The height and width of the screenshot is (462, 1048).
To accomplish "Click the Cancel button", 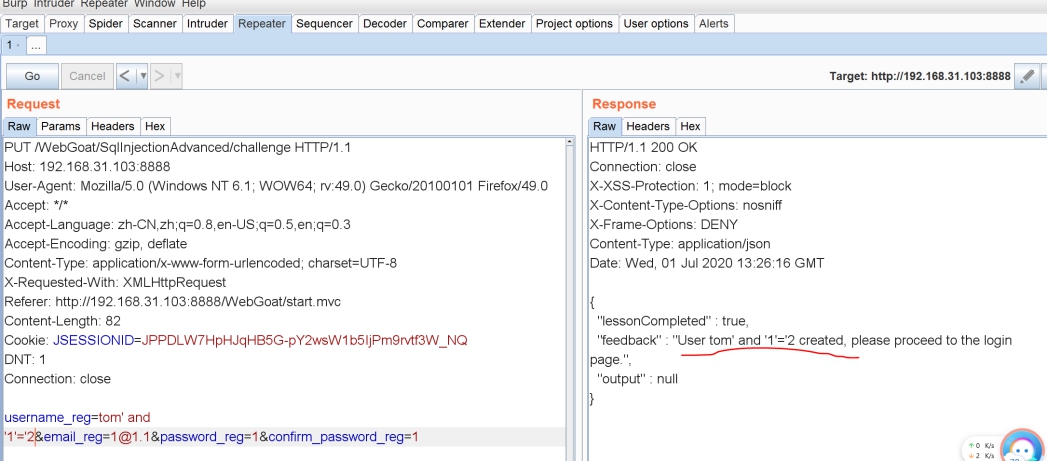I will coord(88,76).
